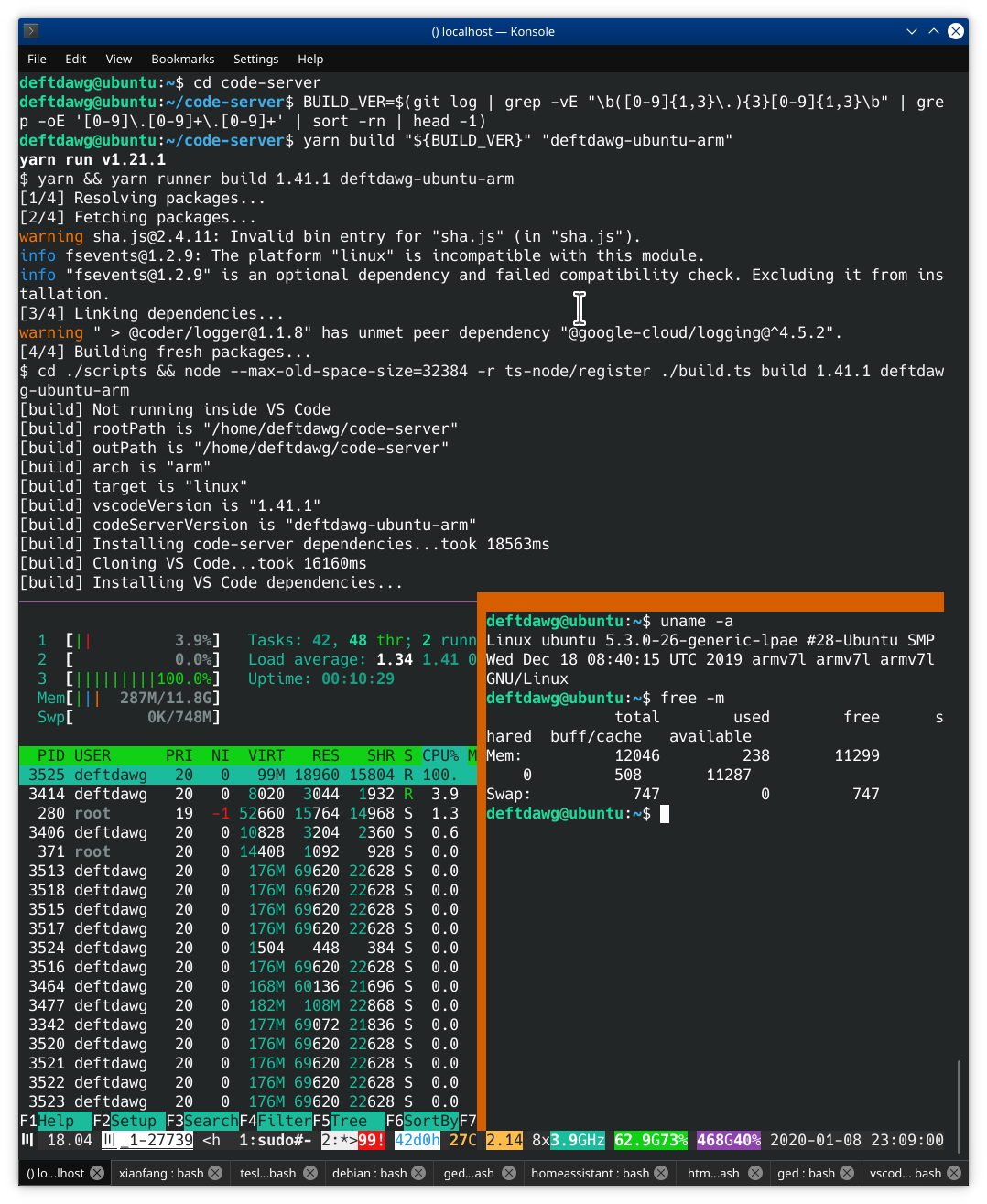Click the 99! updates indicator in status bar
Viewport: 987px width, 1204px height.
pyautogui.click(x=372, y=1140)
